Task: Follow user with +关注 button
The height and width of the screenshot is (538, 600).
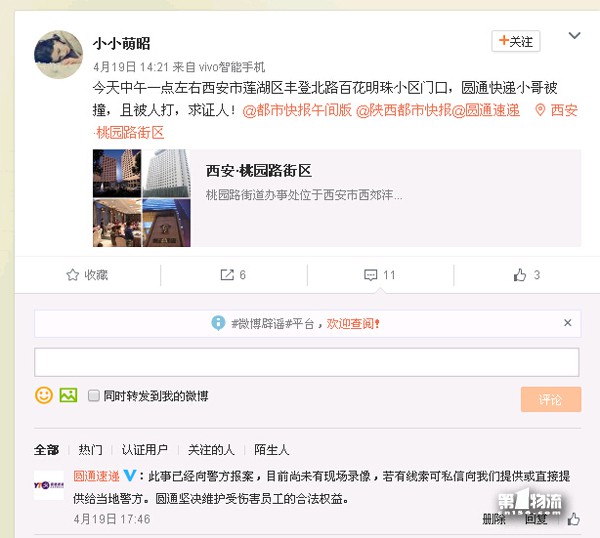Action: point(515,41)
